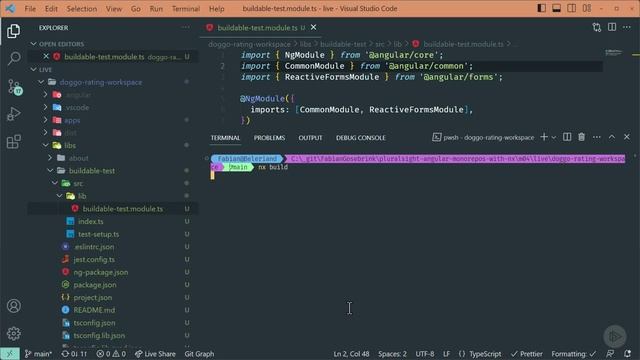Split the terminal panel
640x360 pixels.
tap(567, 137)
